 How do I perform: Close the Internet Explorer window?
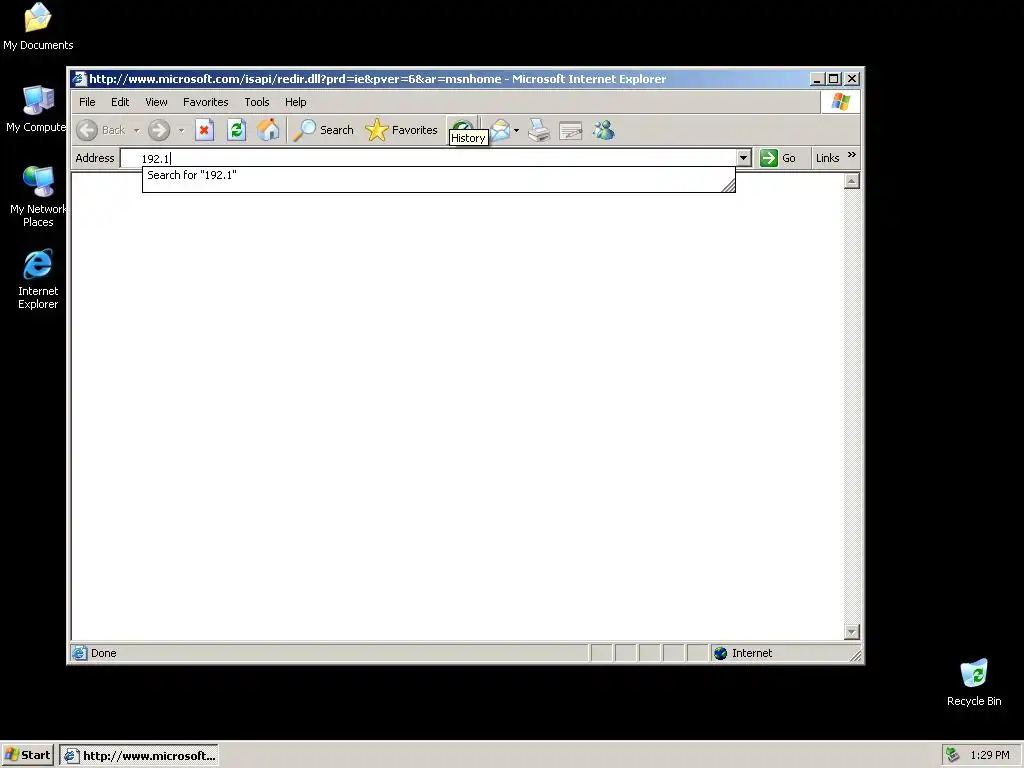coord(852,79)
